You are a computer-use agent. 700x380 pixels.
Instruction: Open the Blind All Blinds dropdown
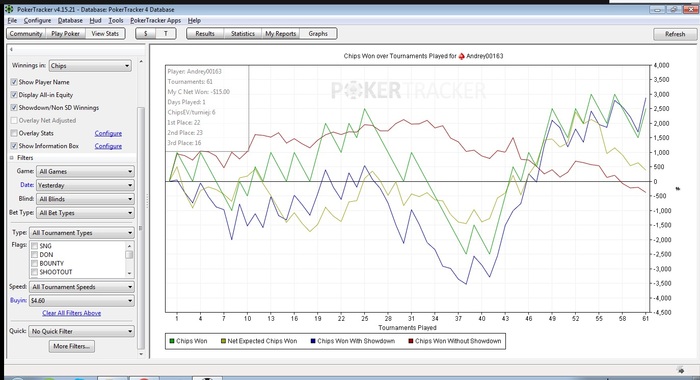point(85,199)
